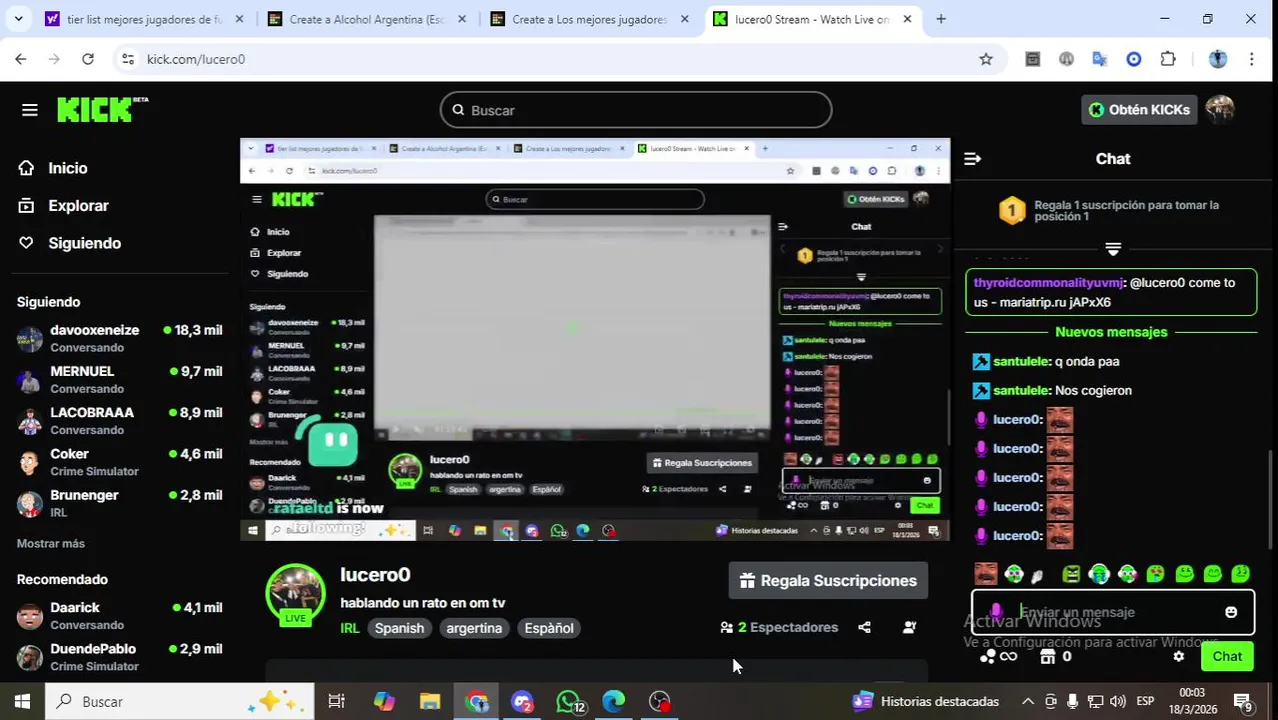Open Task View on the taskbar
This screenshot has height=720, width=1278.
point(337,702)
